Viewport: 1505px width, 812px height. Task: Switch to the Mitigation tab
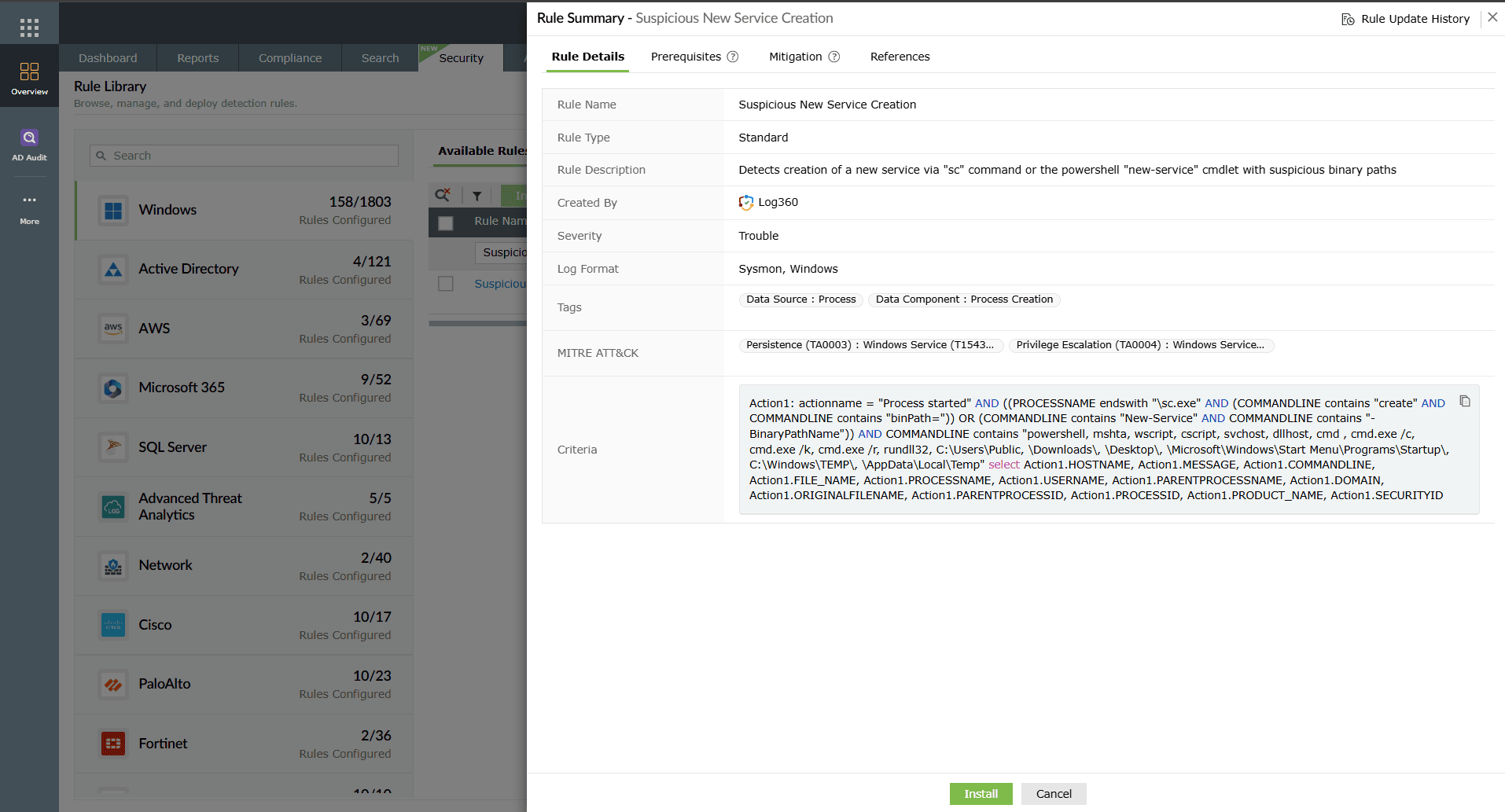(x=795, y=57)
